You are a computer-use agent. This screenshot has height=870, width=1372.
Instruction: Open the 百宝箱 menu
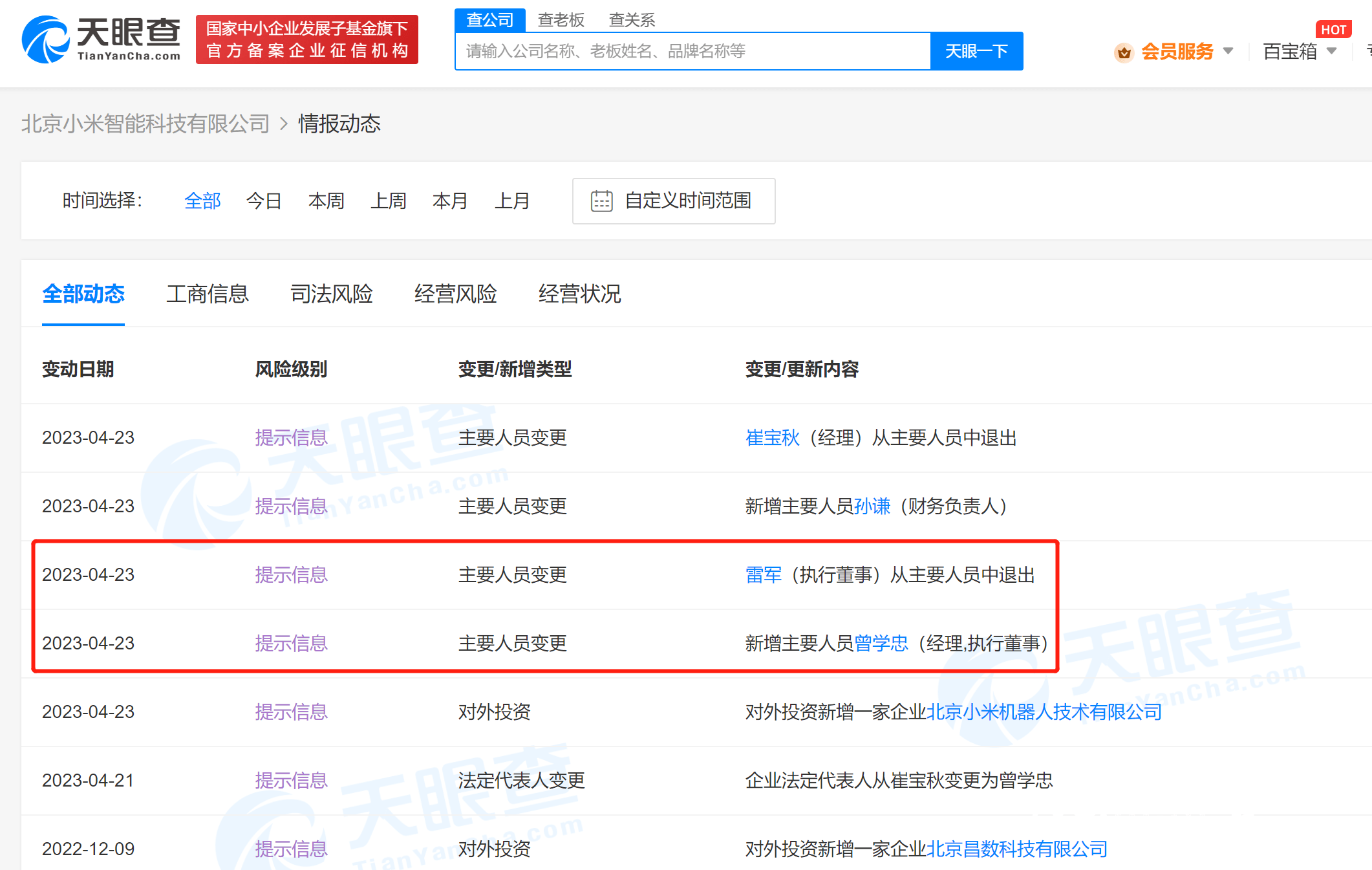(x=1290, y=51)
